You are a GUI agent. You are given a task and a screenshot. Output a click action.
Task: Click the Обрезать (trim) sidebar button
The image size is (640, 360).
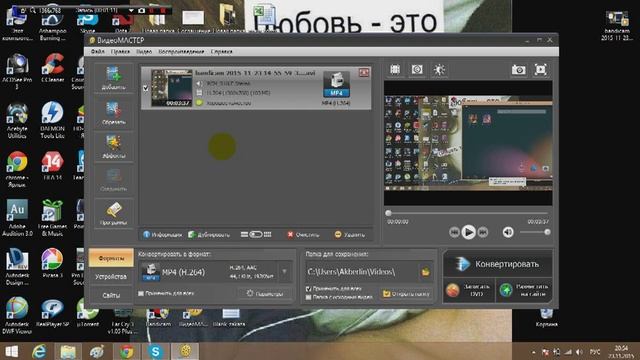coord(113,113)
